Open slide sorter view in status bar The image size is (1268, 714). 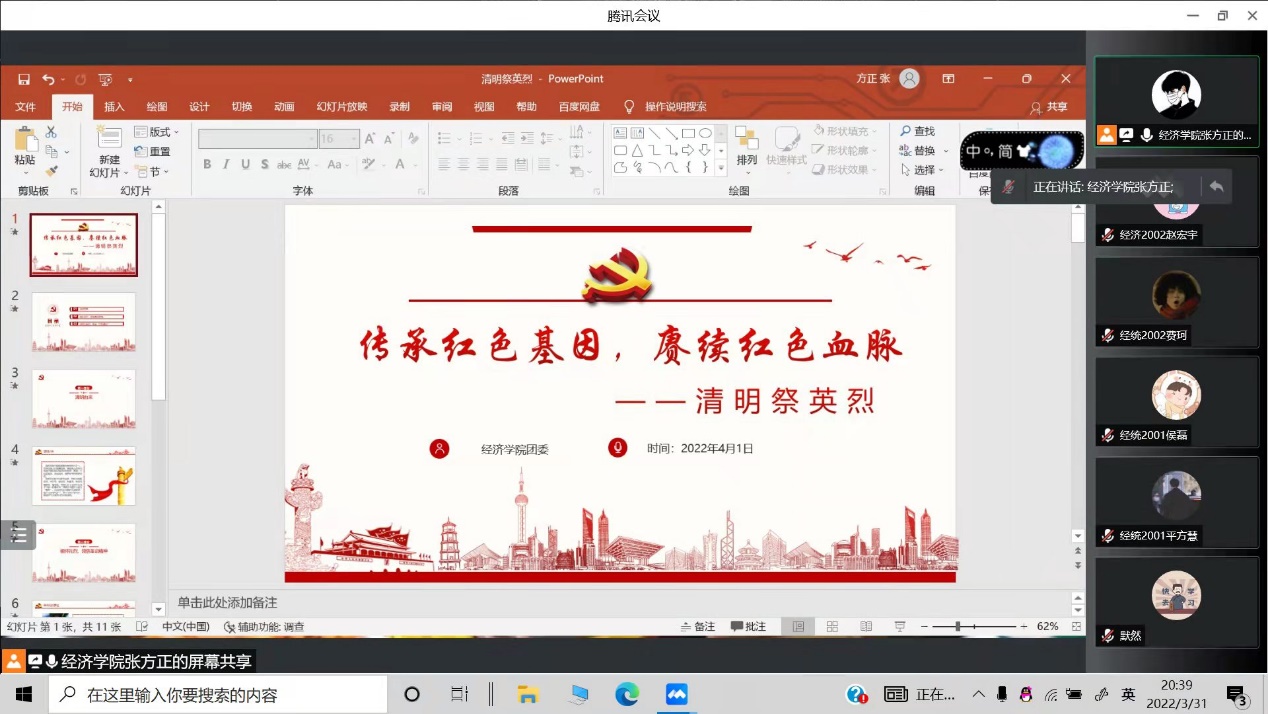click(832, 627)
